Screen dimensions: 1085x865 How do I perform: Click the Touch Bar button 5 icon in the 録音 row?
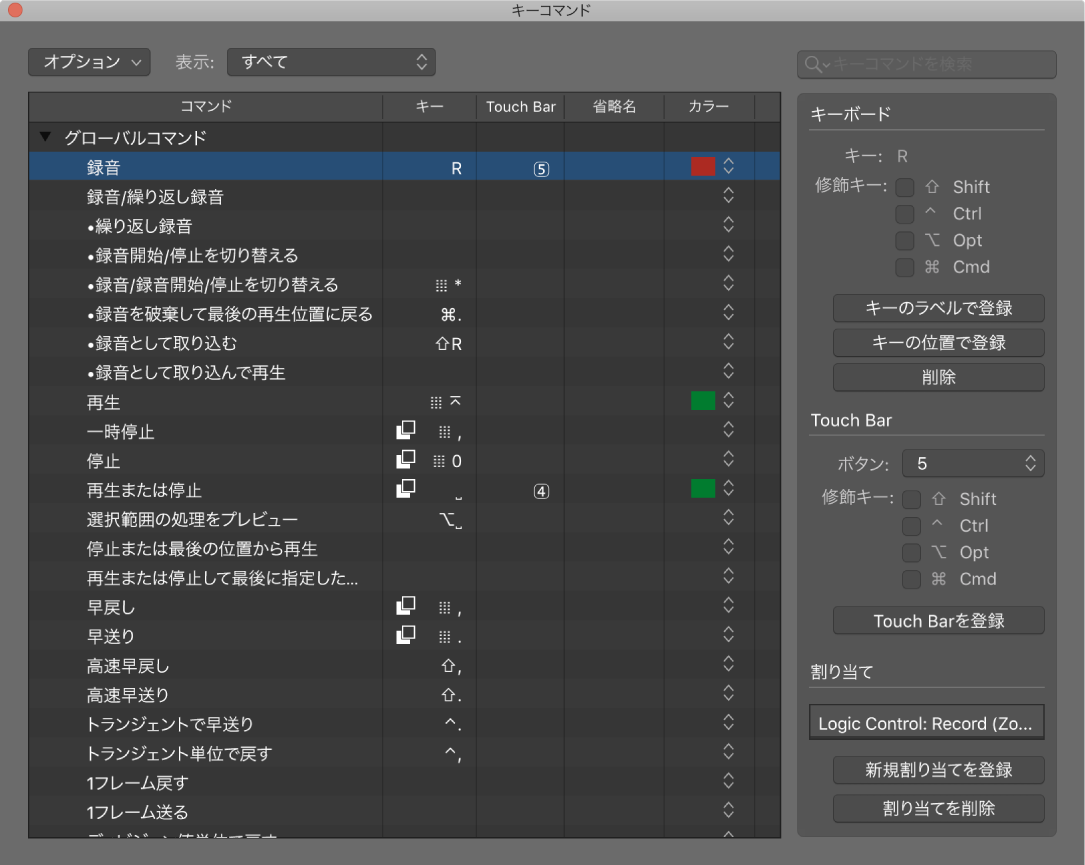pos(541,169)
